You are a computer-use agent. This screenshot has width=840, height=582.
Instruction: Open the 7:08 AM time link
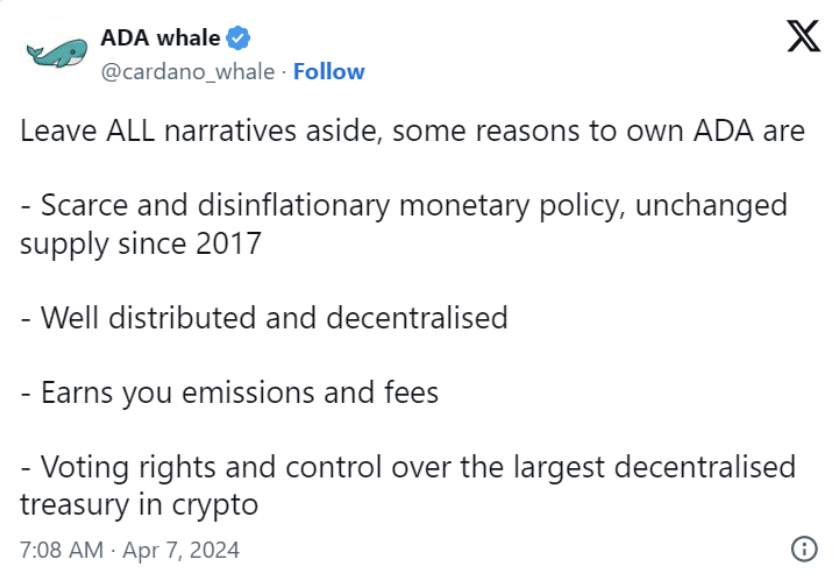(x=62, y=550)
